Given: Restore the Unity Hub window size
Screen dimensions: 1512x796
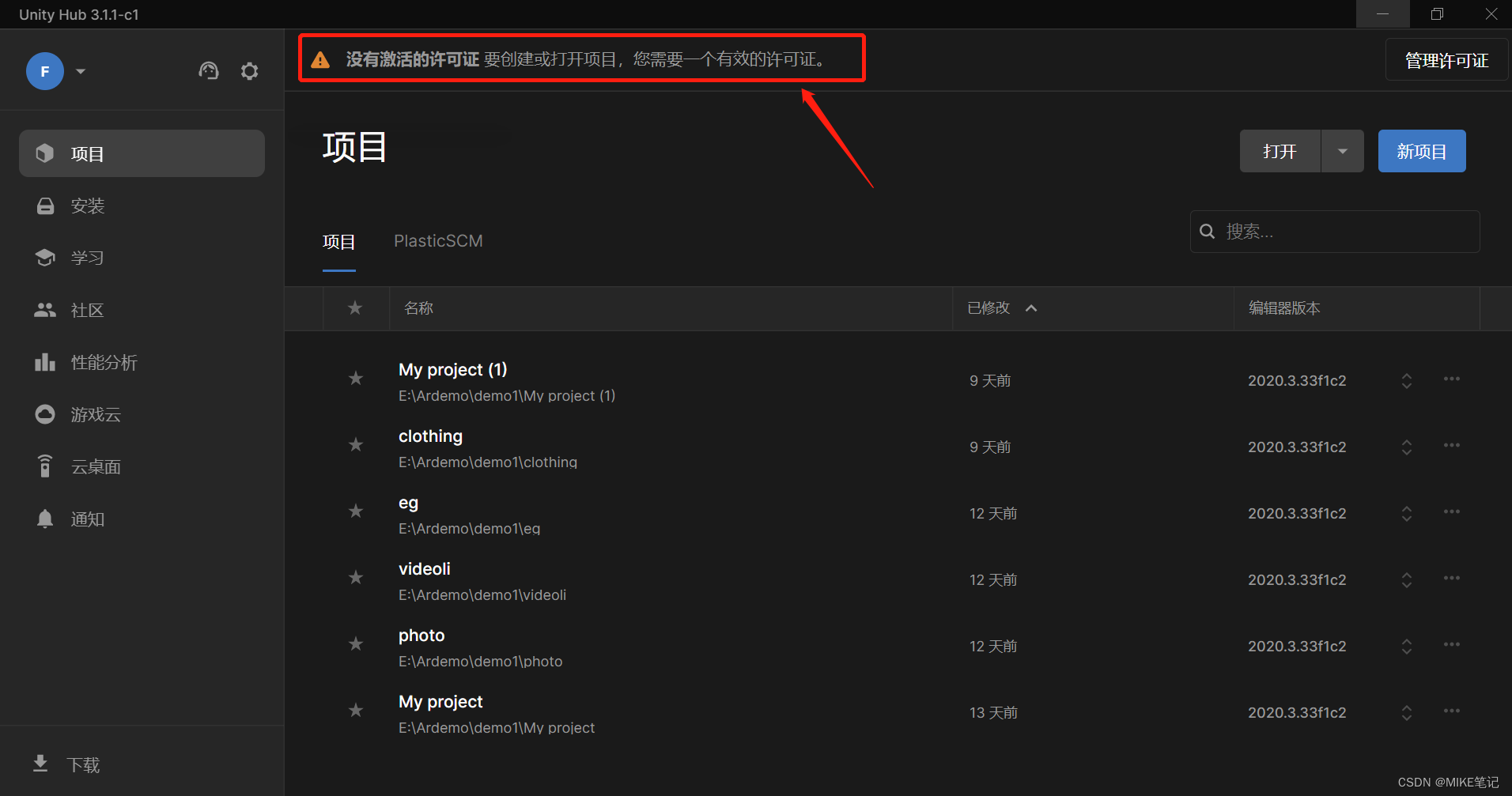Looking at the screenshot, I should (1437, 14).
